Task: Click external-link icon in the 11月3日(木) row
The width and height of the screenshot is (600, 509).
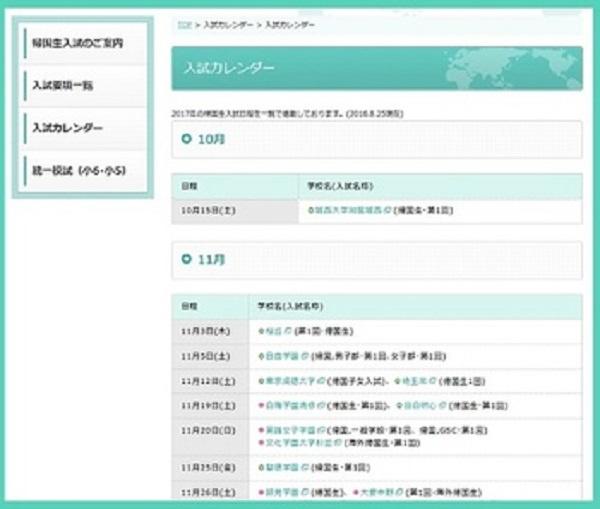Action: 287,330
